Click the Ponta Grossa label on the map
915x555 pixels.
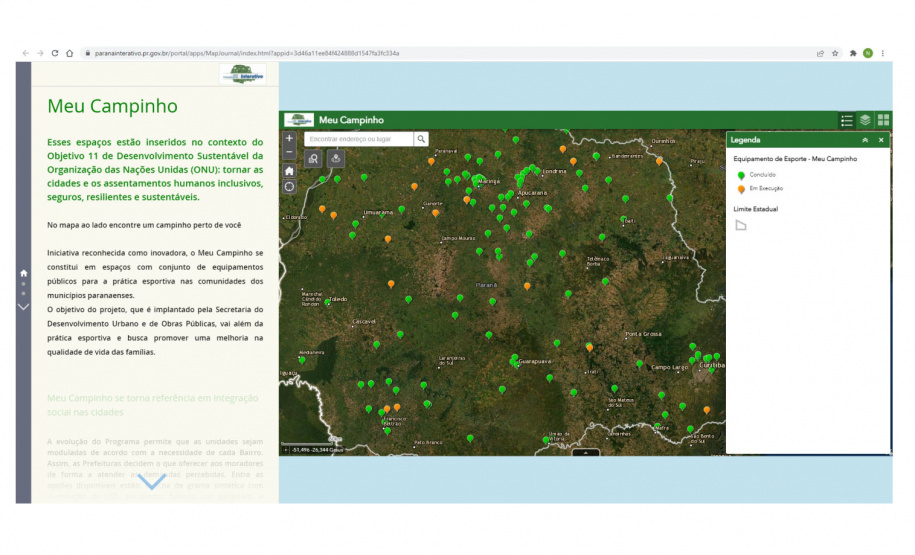(x=644, y=334)
